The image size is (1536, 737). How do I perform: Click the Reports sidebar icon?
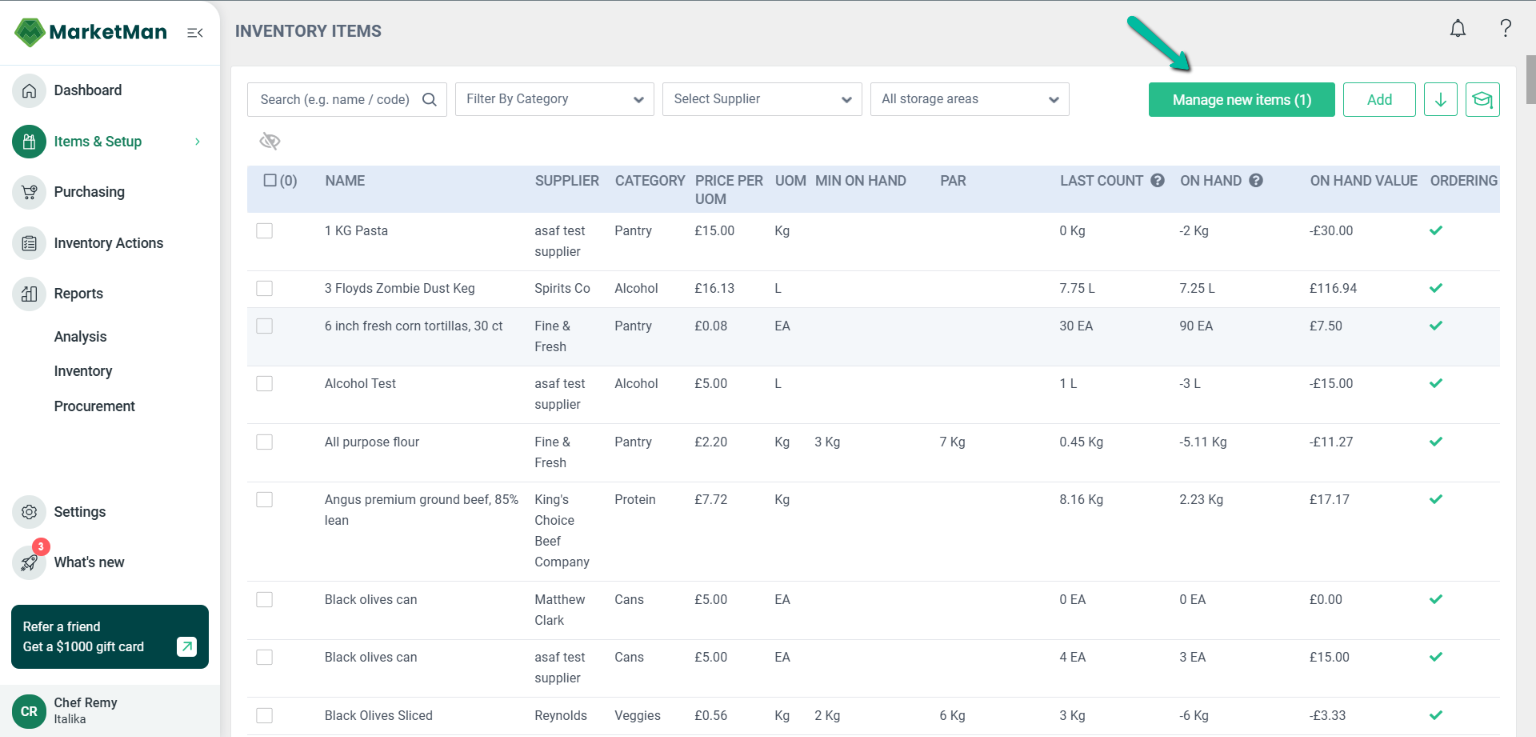(x=29, y=293)
